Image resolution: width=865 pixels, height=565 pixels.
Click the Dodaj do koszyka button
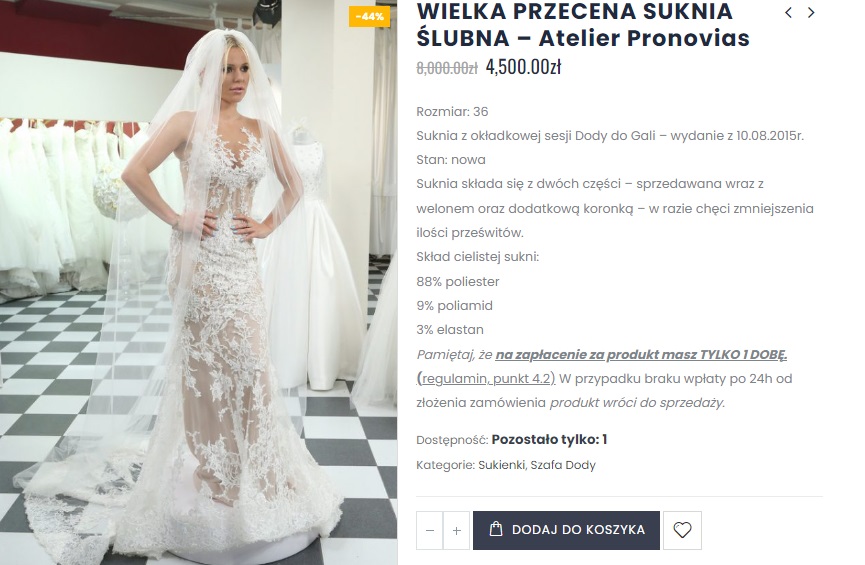click(x=566, y=530)
